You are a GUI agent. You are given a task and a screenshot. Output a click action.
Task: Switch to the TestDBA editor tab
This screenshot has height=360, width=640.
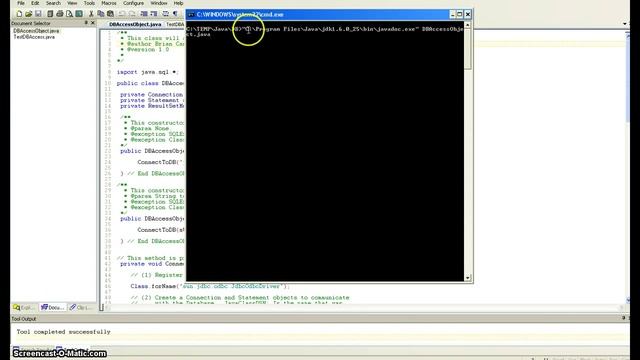(x=175, y=24)
